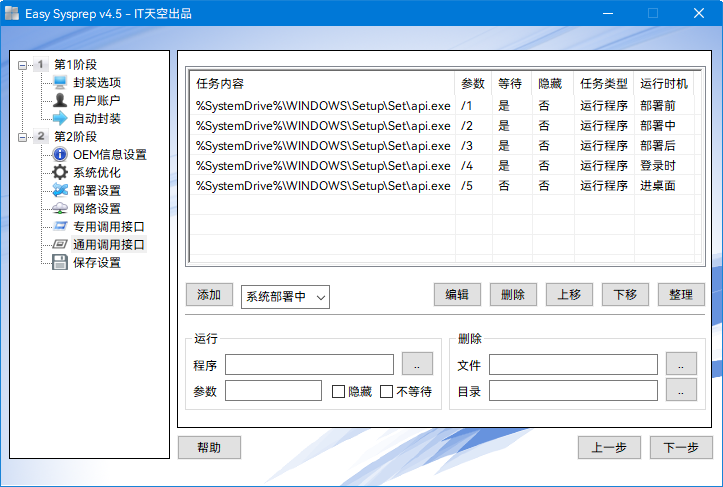Click the 进桌面 cell
This screenshot has width=723, height=487.
tap(658, 185)
